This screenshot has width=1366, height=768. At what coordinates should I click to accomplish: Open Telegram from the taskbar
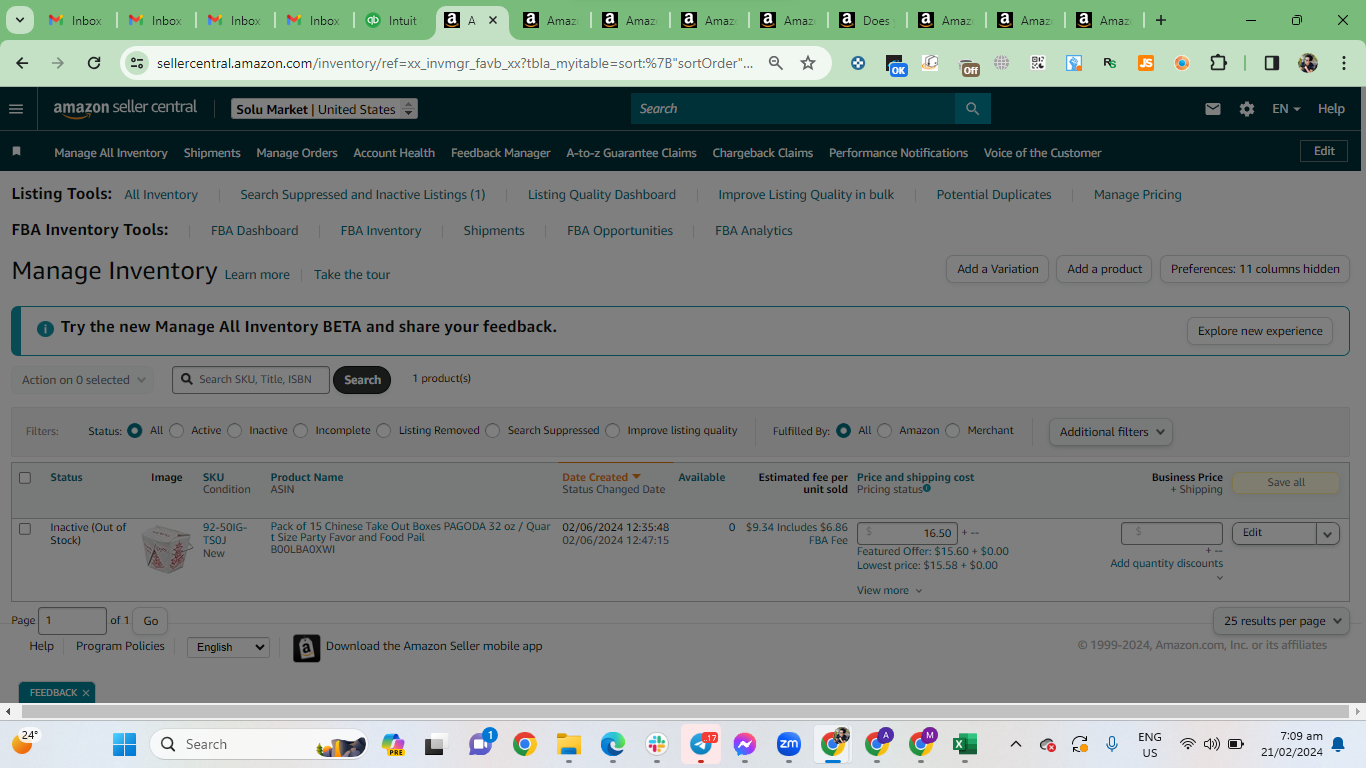pyautogui.click(x=701, y=744)
